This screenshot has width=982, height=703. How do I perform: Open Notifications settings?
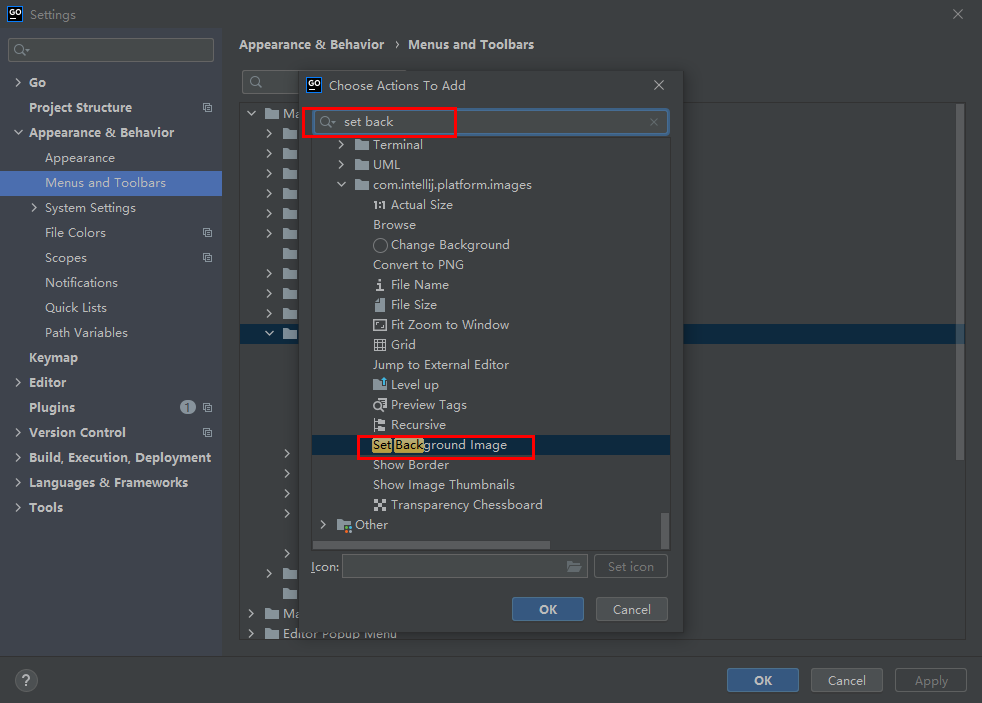pos(81,283)
